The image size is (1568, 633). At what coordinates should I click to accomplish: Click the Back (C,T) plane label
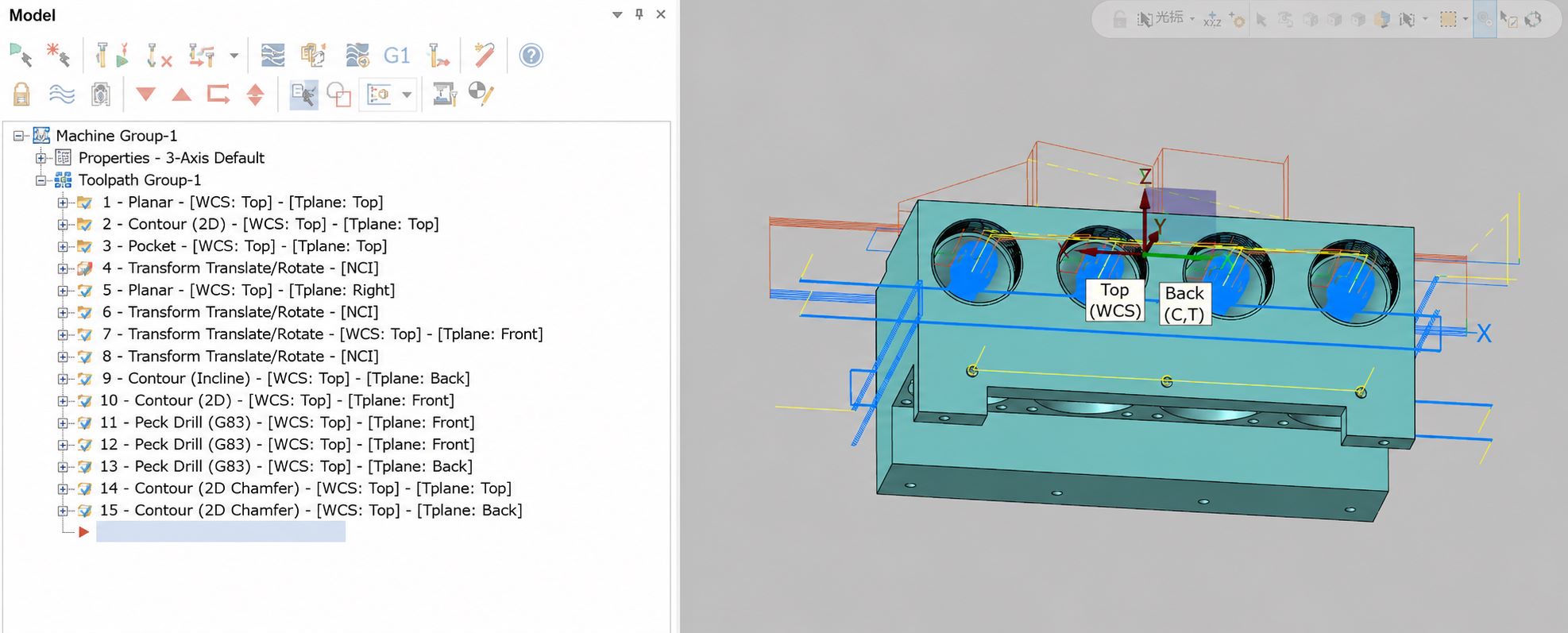pyautogui.click(x=1184, y=303)
